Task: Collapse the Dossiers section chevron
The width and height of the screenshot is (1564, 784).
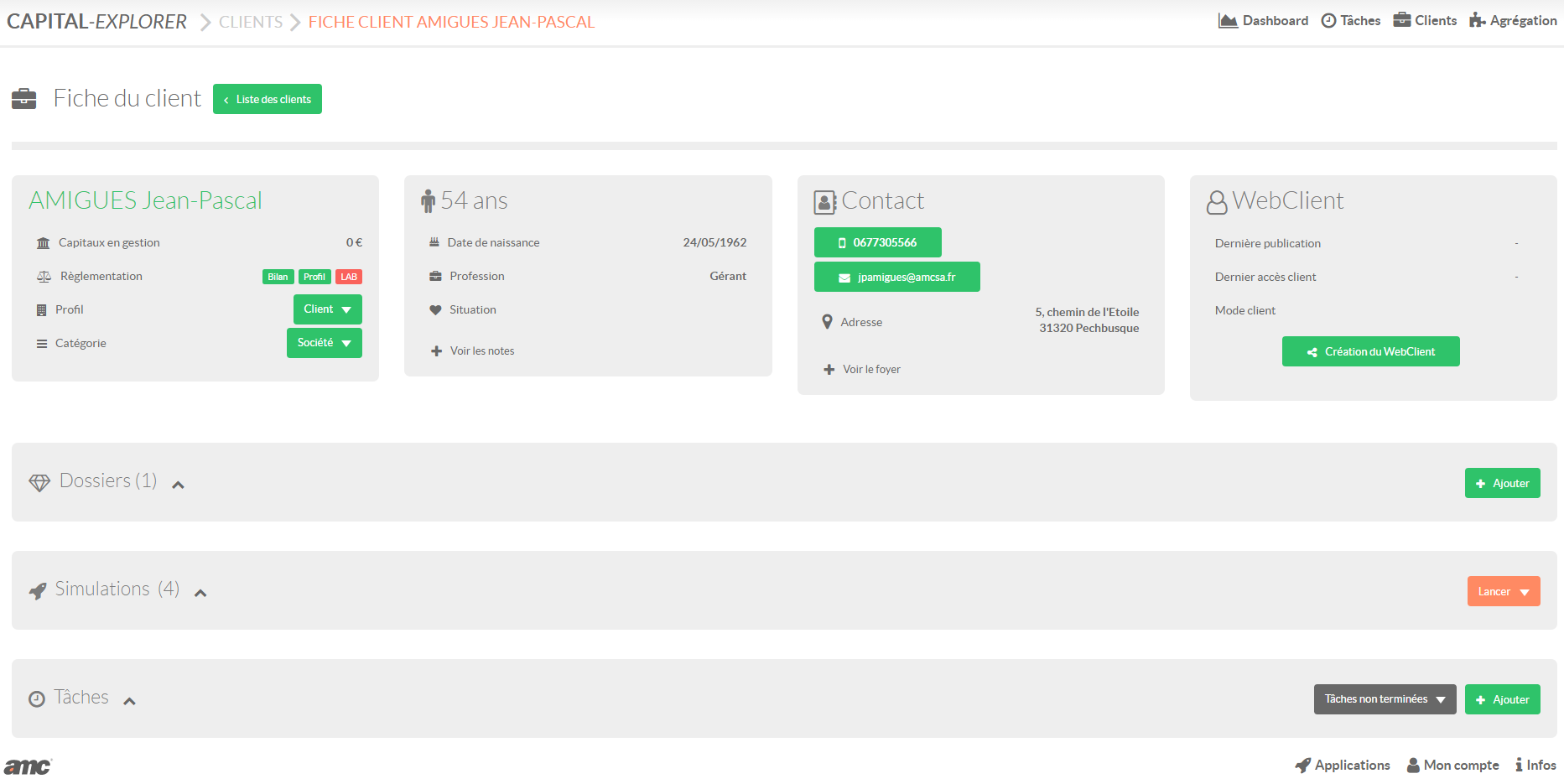Action: tap(178, 485)
